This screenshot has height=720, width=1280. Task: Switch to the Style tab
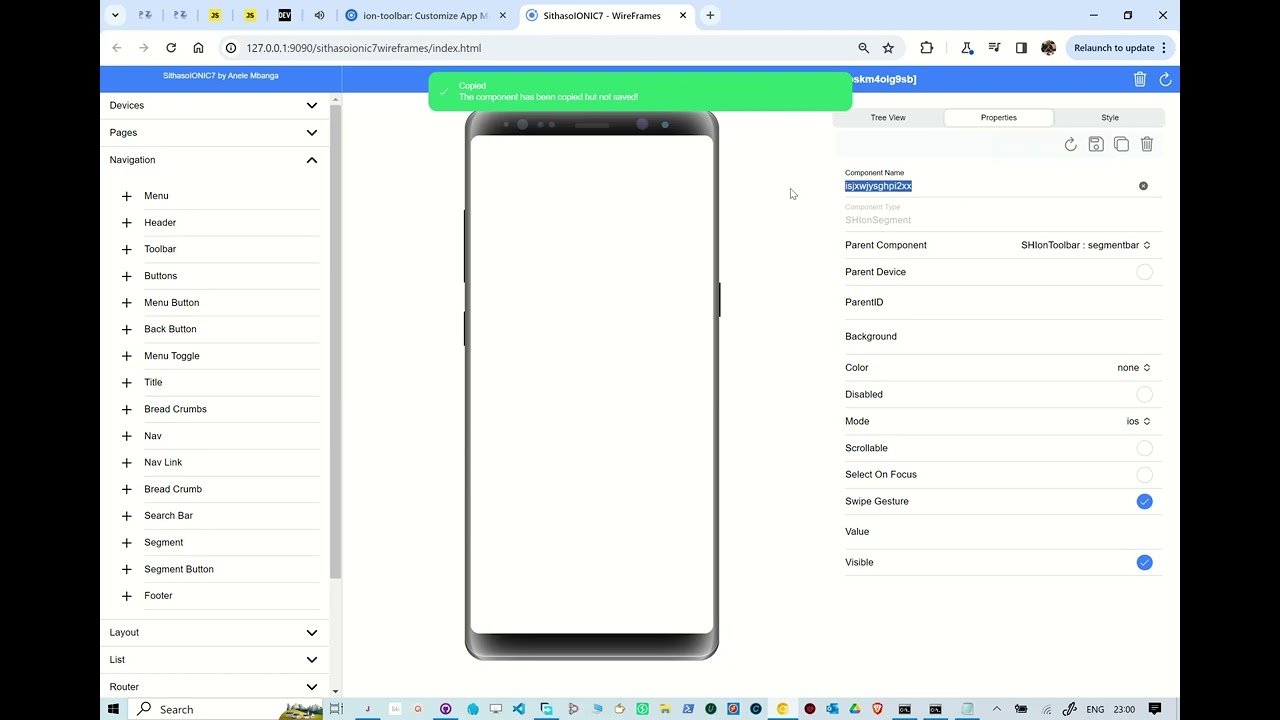[1110, 118]
